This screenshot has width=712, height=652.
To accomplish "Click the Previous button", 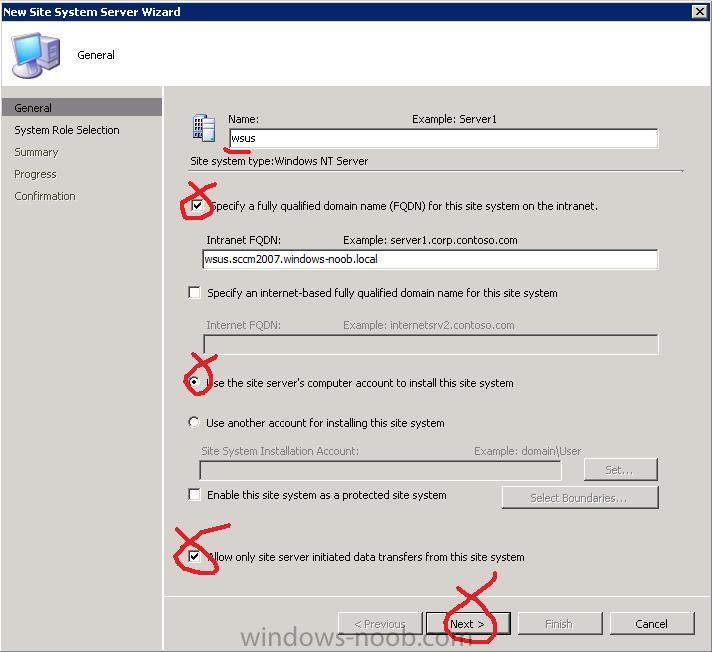I will (380, 624).
